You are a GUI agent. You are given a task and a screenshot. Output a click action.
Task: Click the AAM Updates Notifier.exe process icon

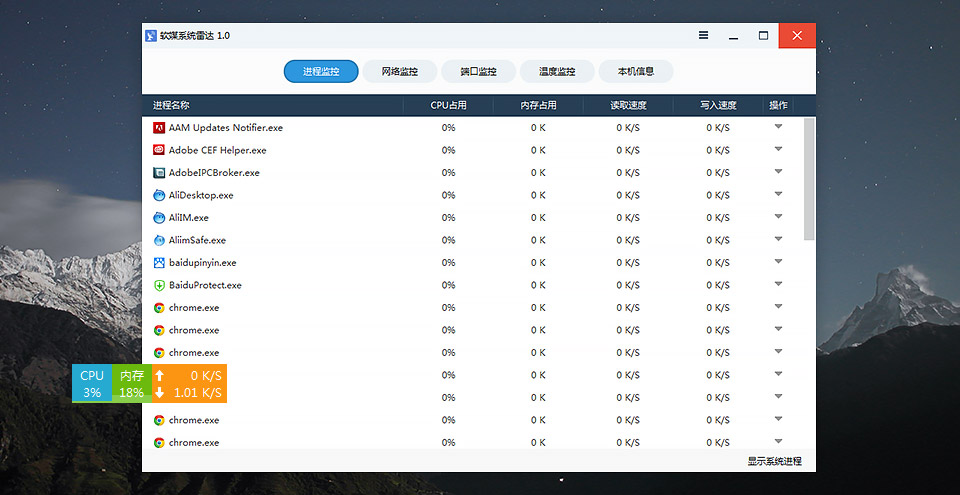point(159,128)
